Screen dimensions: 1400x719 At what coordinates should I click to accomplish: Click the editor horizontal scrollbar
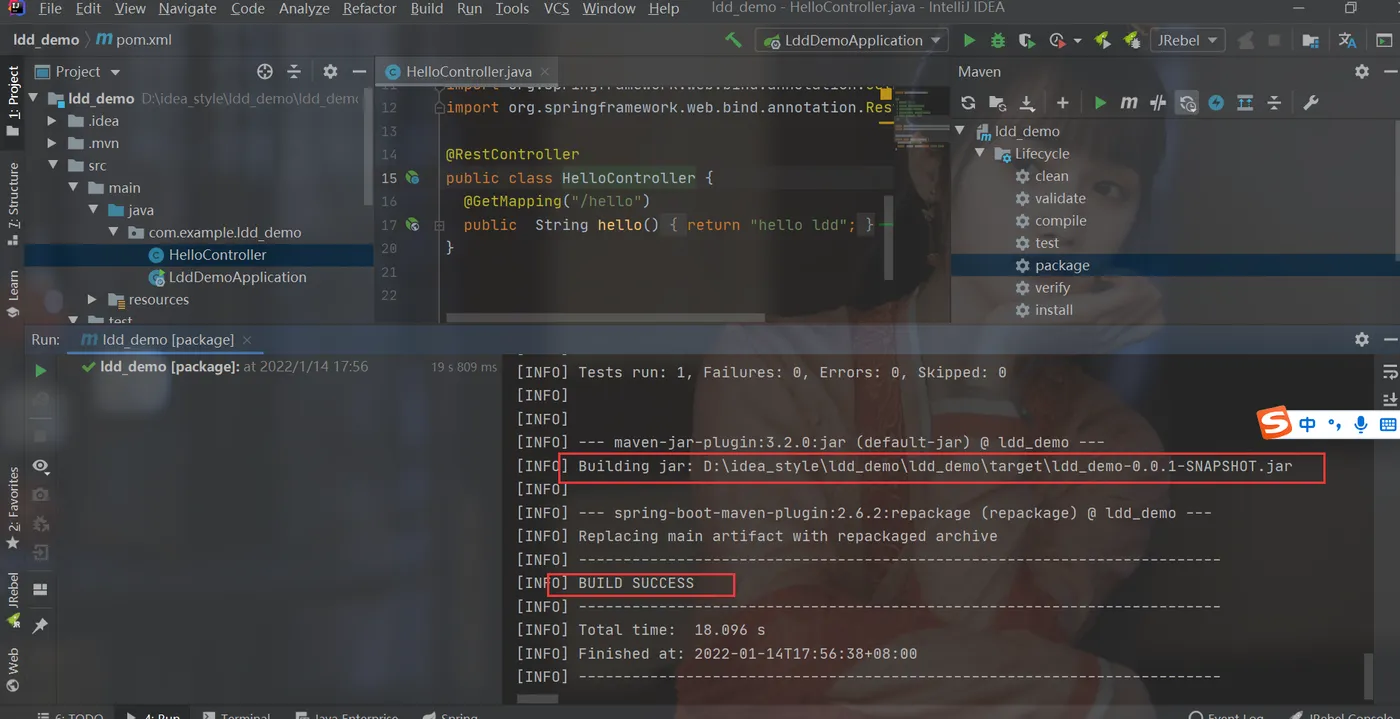[x=605, y=318]
